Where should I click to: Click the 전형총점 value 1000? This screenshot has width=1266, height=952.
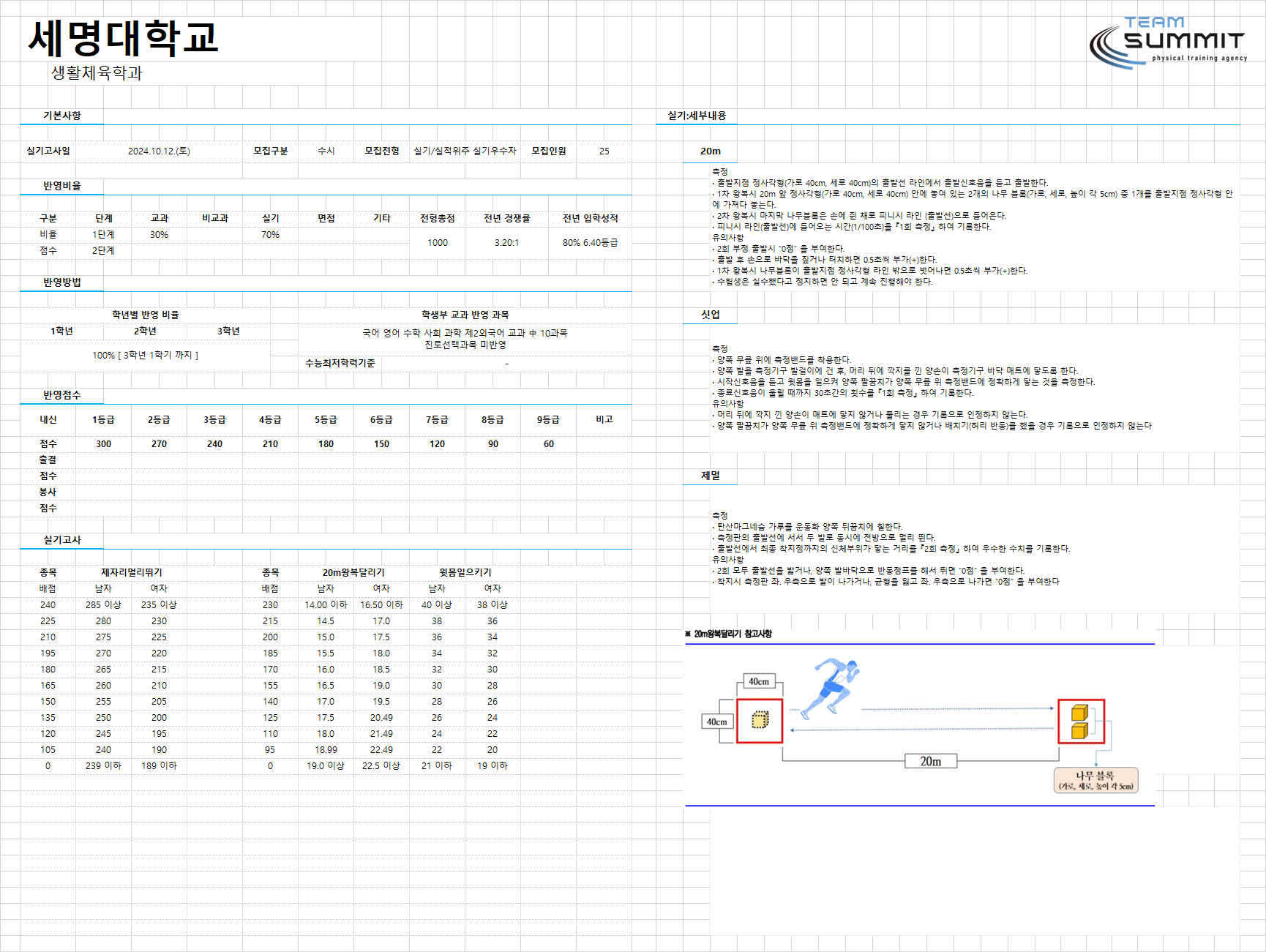438,243
